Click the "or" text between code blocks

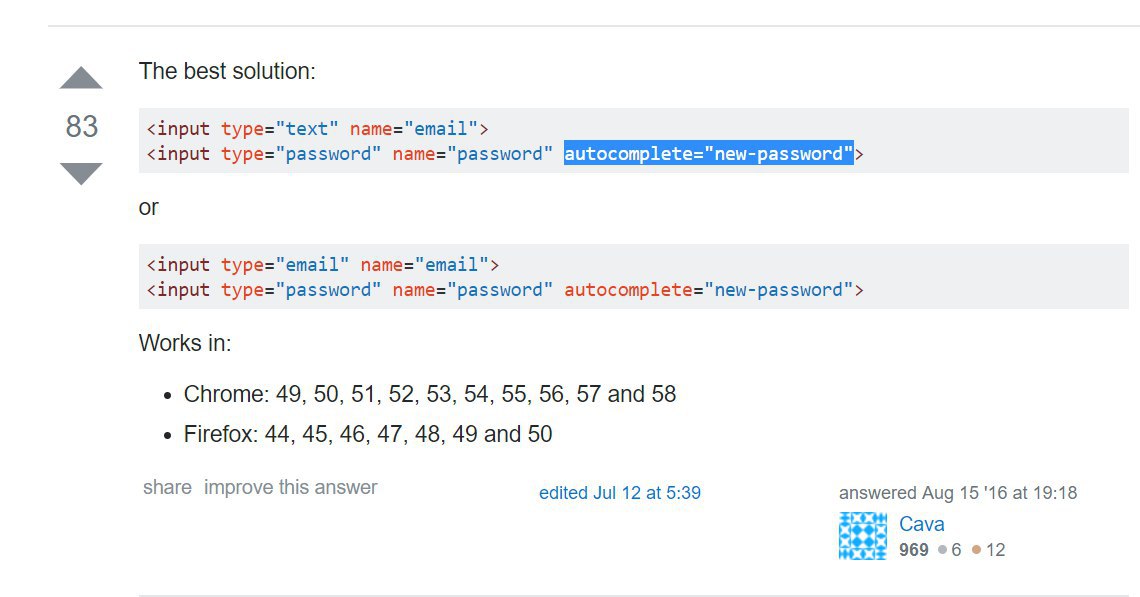149,208
